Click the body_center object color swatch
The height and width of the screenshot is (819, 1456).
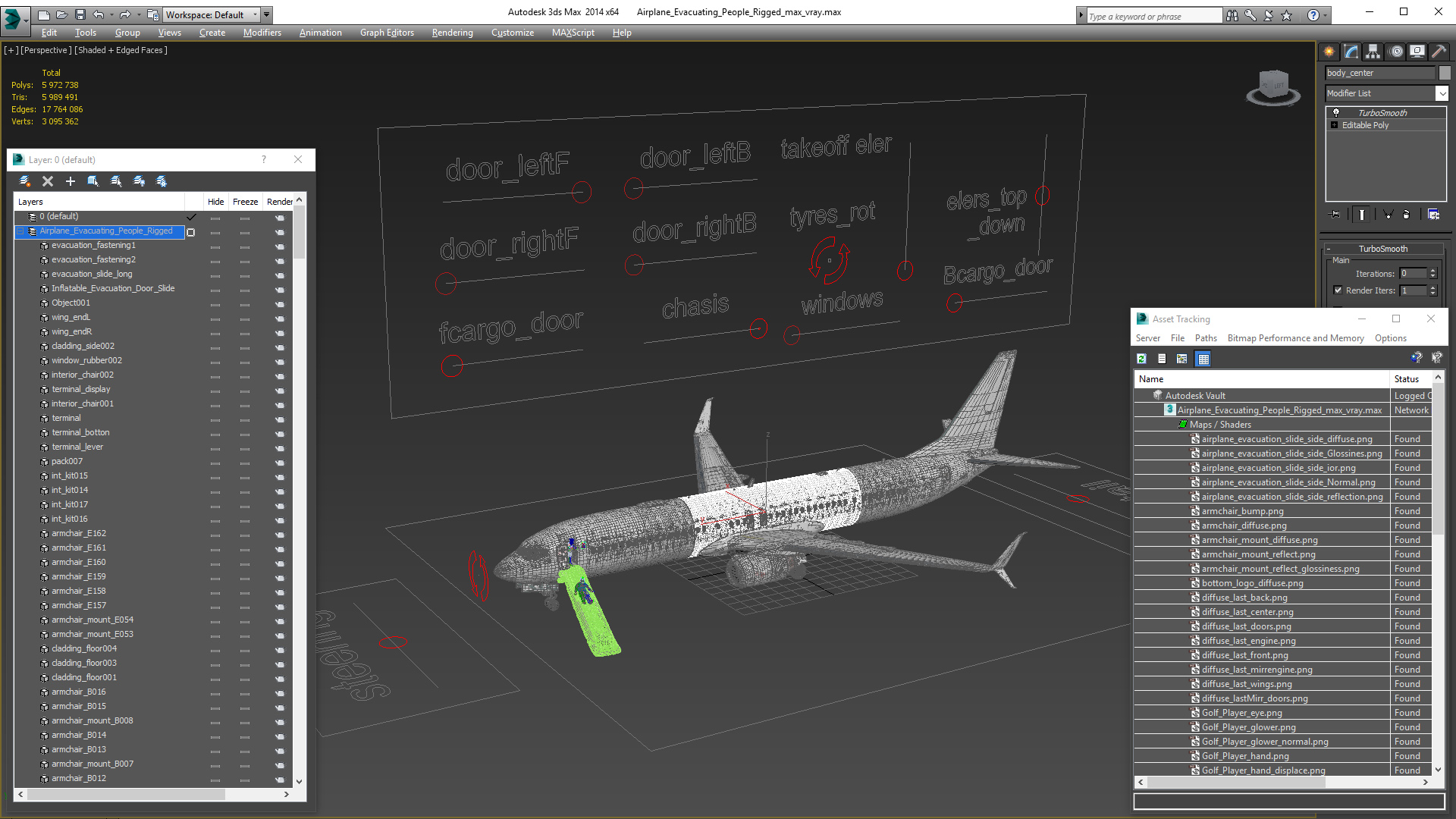tap(1445, 73)
